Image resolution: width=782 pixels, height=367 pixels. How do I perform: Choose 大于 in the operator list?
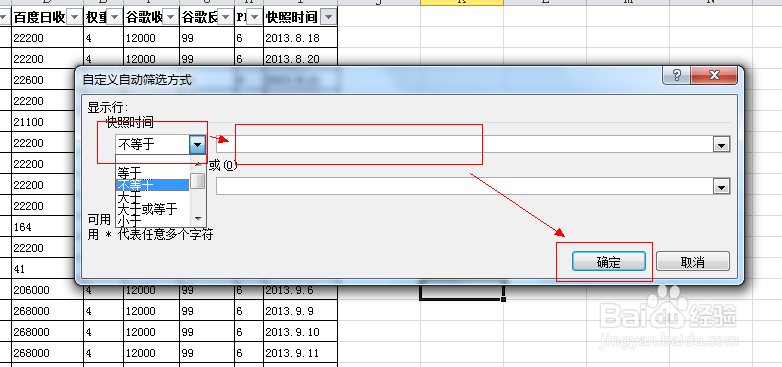click(x=153, y=197)
